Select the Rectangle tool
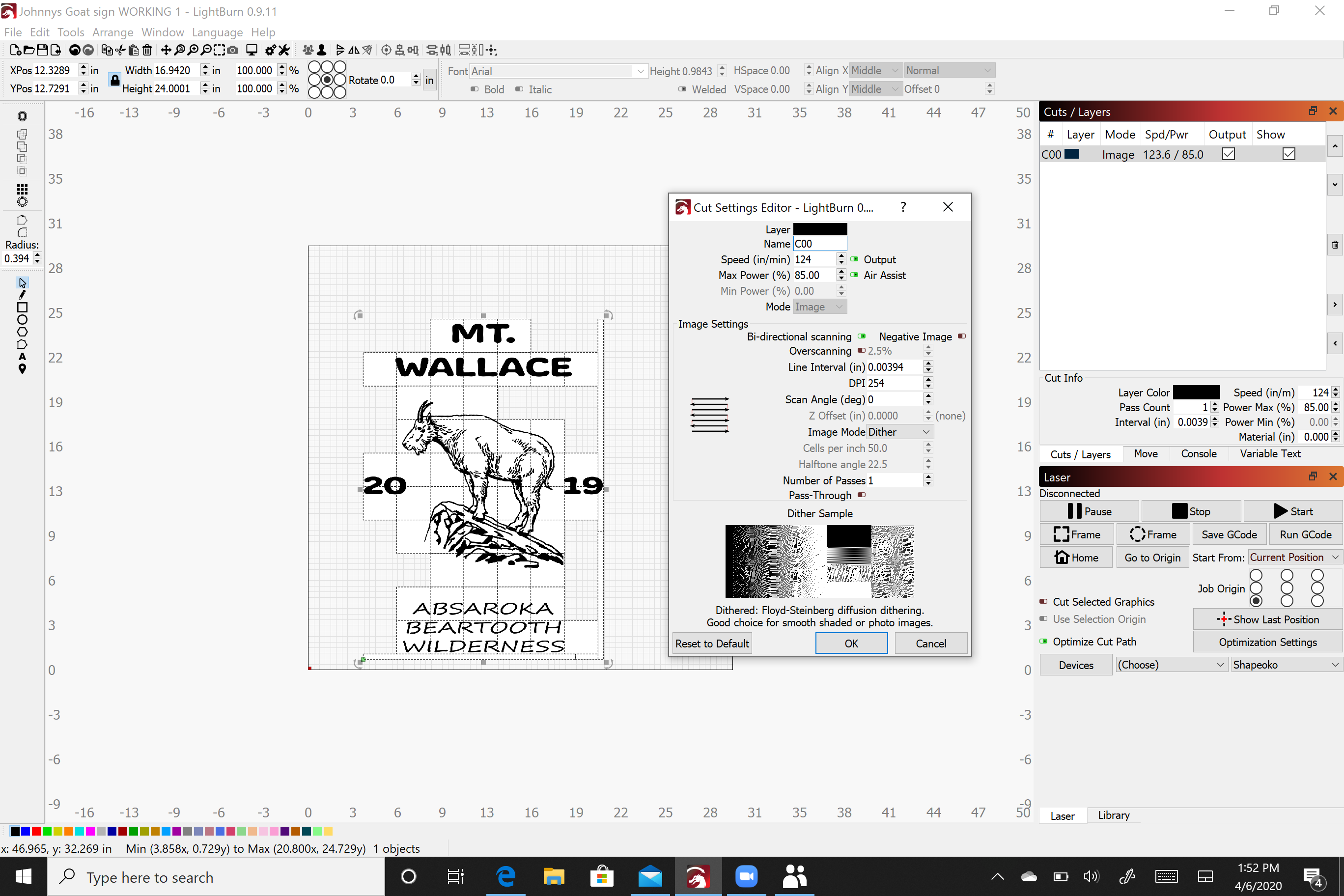 tap(22, 308)
